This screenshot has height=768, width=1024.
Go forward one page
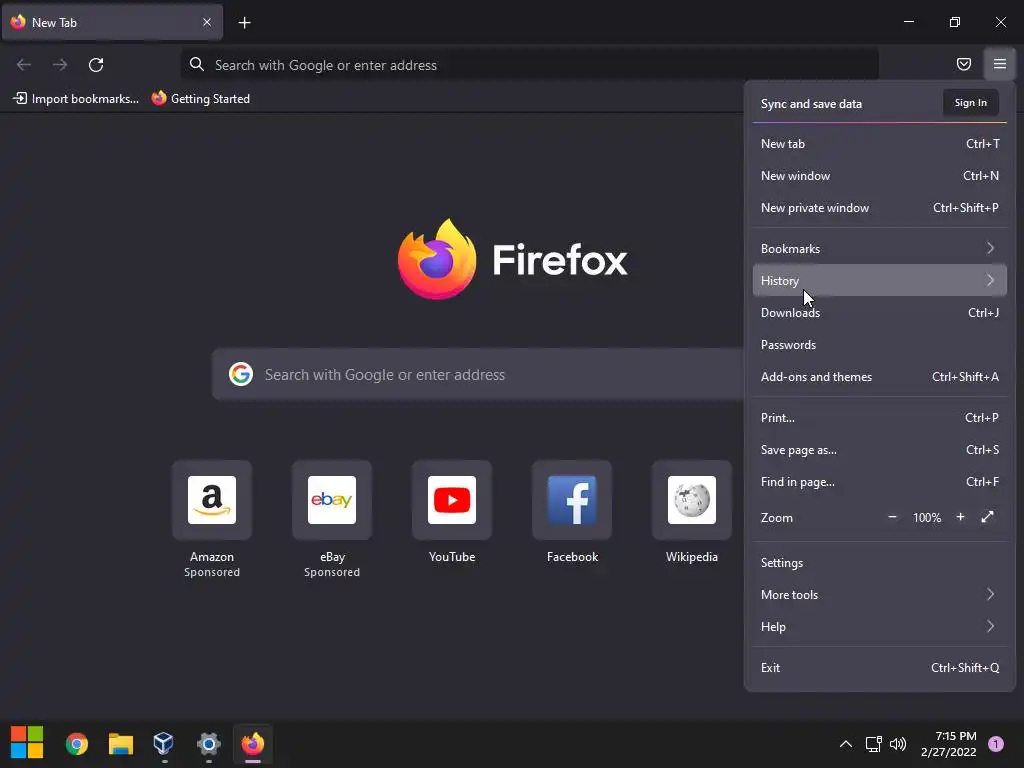60,65
